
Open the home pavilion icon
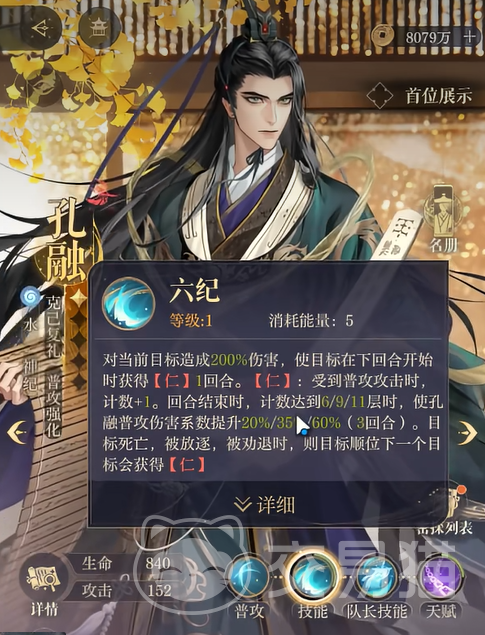point(98,28)
